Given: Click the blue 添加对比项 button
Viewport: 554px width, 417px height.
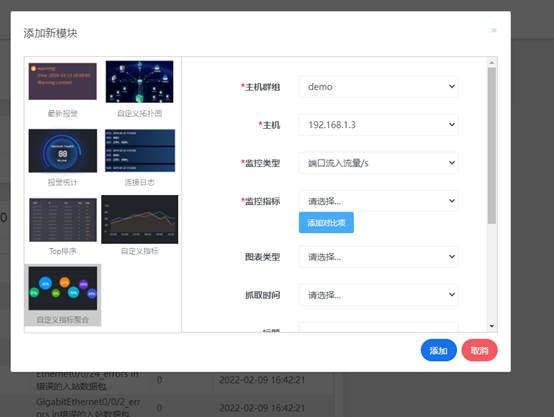Looking at the screenshot, I should 326,223.
